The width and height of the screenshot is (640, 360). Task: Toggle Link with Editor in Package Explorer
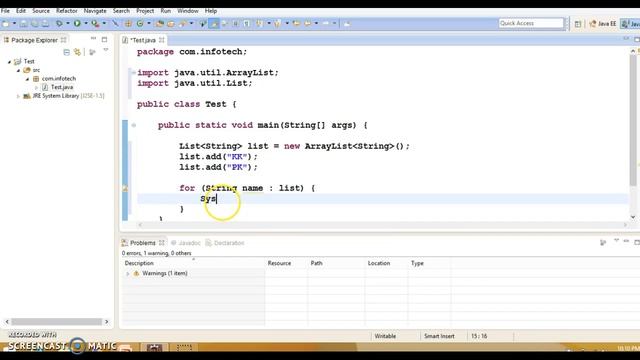77,52
